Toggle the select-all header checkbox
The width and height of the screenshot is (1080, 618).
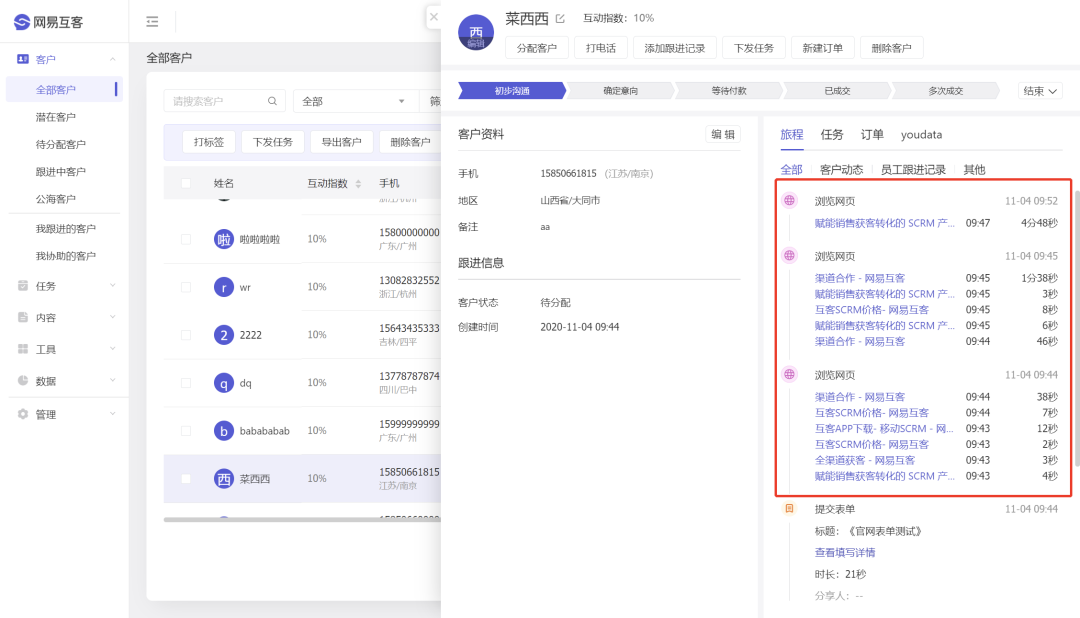point(186,183)
